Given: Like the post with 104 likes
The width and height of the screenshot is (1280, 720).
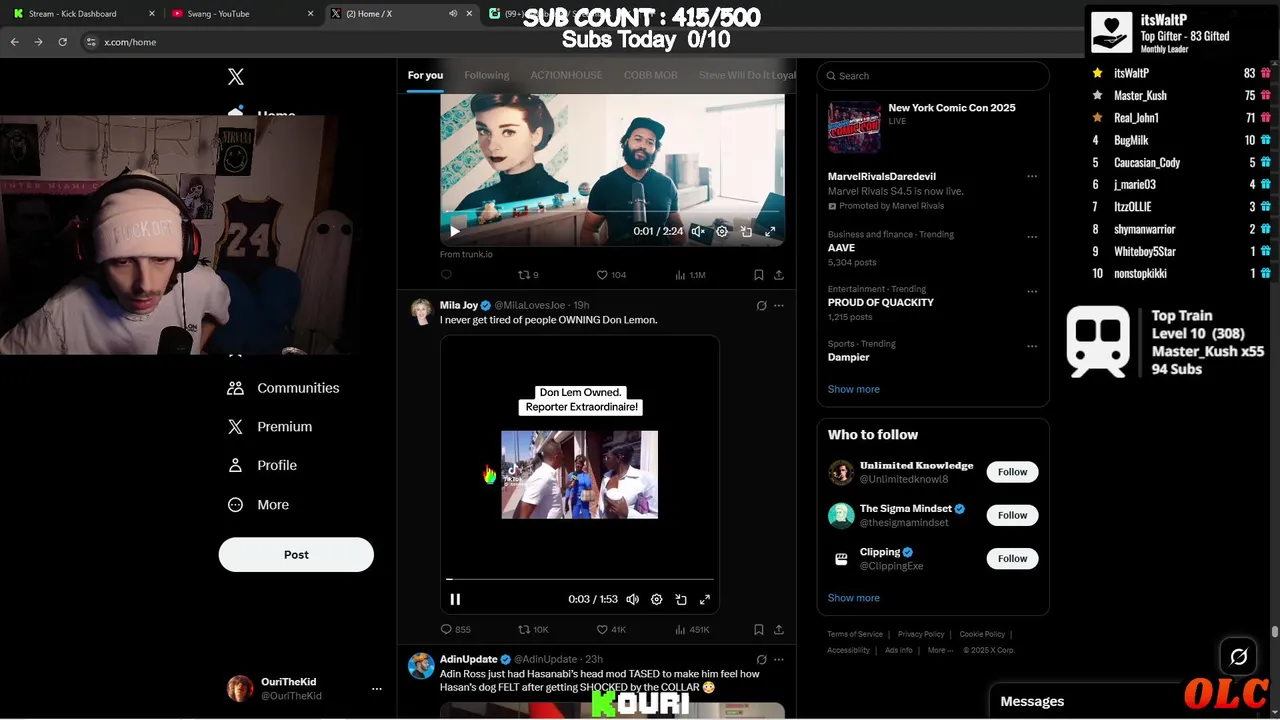Looking at the screenshot, I should click(x=611, y=275).
